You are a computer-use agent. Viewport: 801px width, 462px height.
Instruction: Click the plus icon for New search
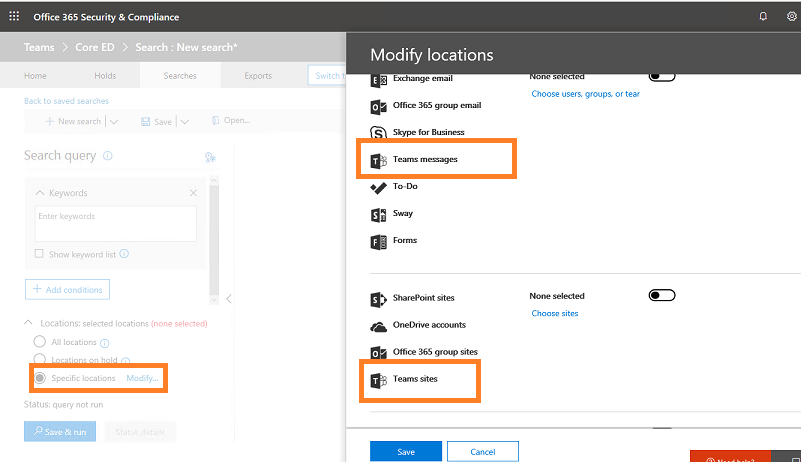50,121
